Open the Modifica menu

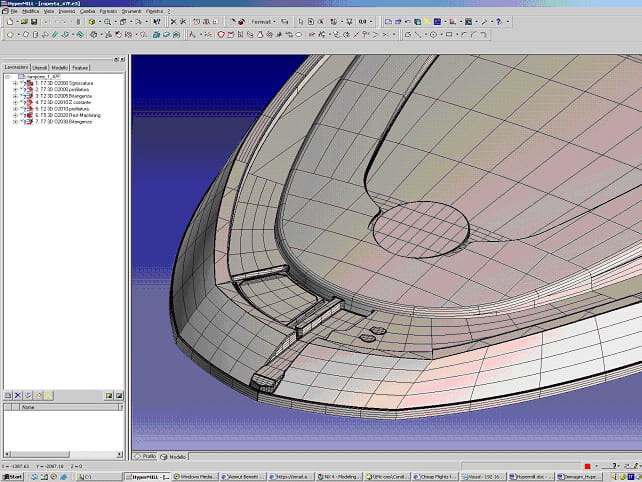click(x=30, y=11)
